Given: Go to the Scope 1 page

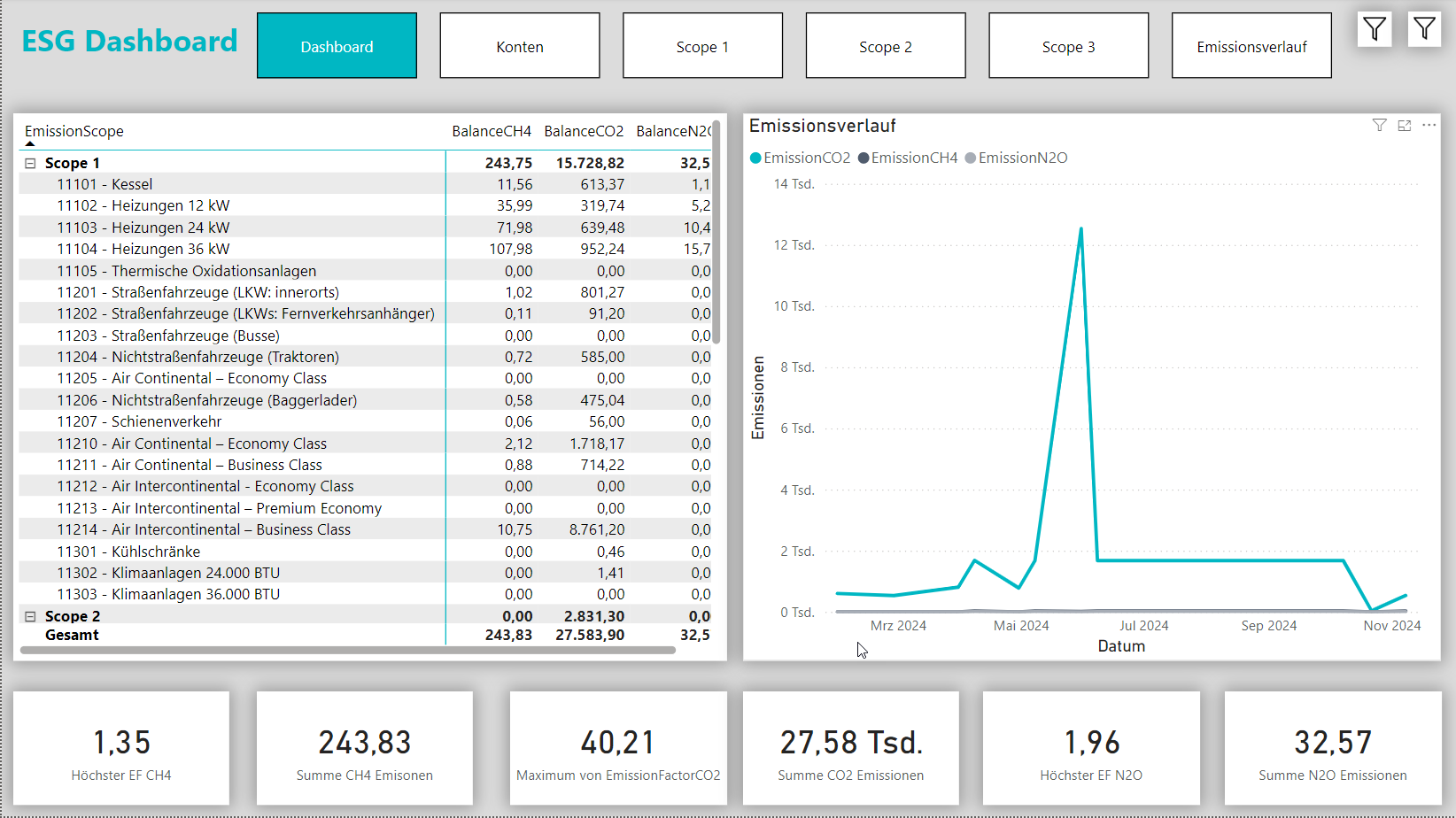Looking at the screenshot, I should pyautogui.click(x=702, y=46).
